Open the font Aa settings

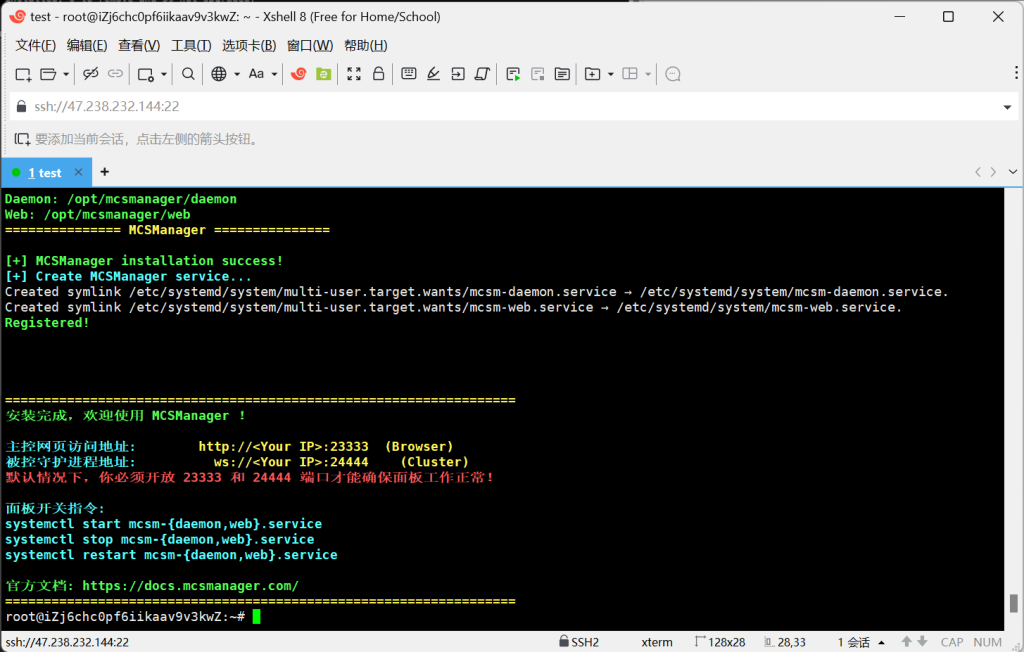point(256,74)
